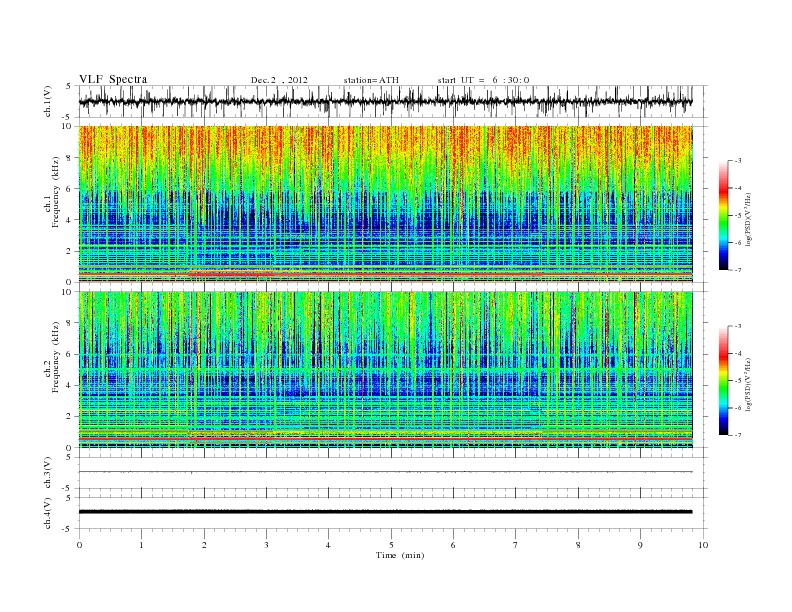Click the "5" tick on the time axis
The width and height of the screenshot is (792, 612).
tap(391, 545)
